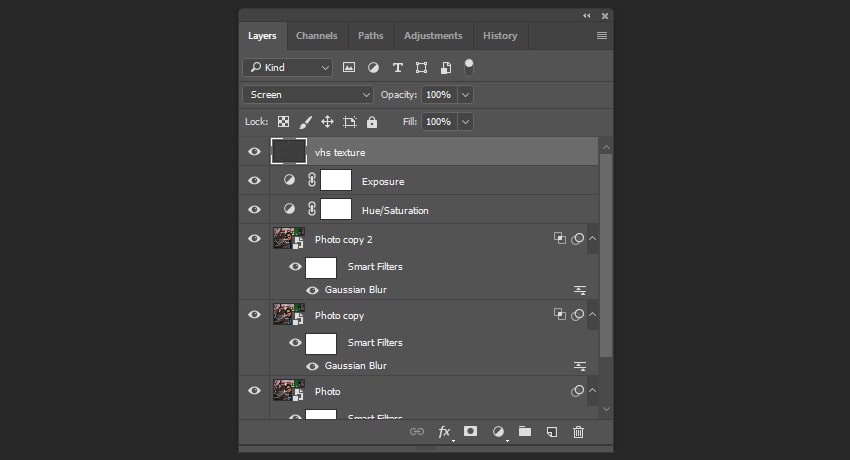This screenshot has width=850, height=460.
Task: Prevent auto-nesting in artboards lock icon
Action: tap(350, 122)
